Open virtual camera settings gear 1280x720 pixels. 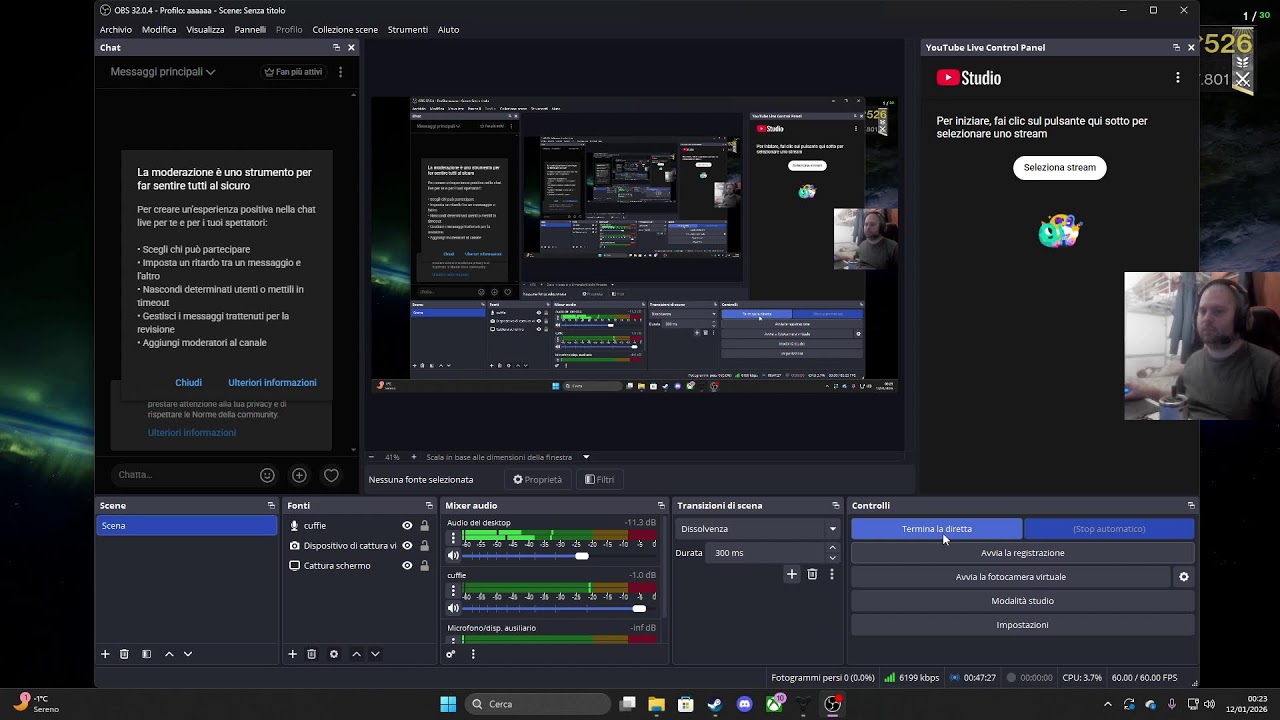click(1184, 577)
